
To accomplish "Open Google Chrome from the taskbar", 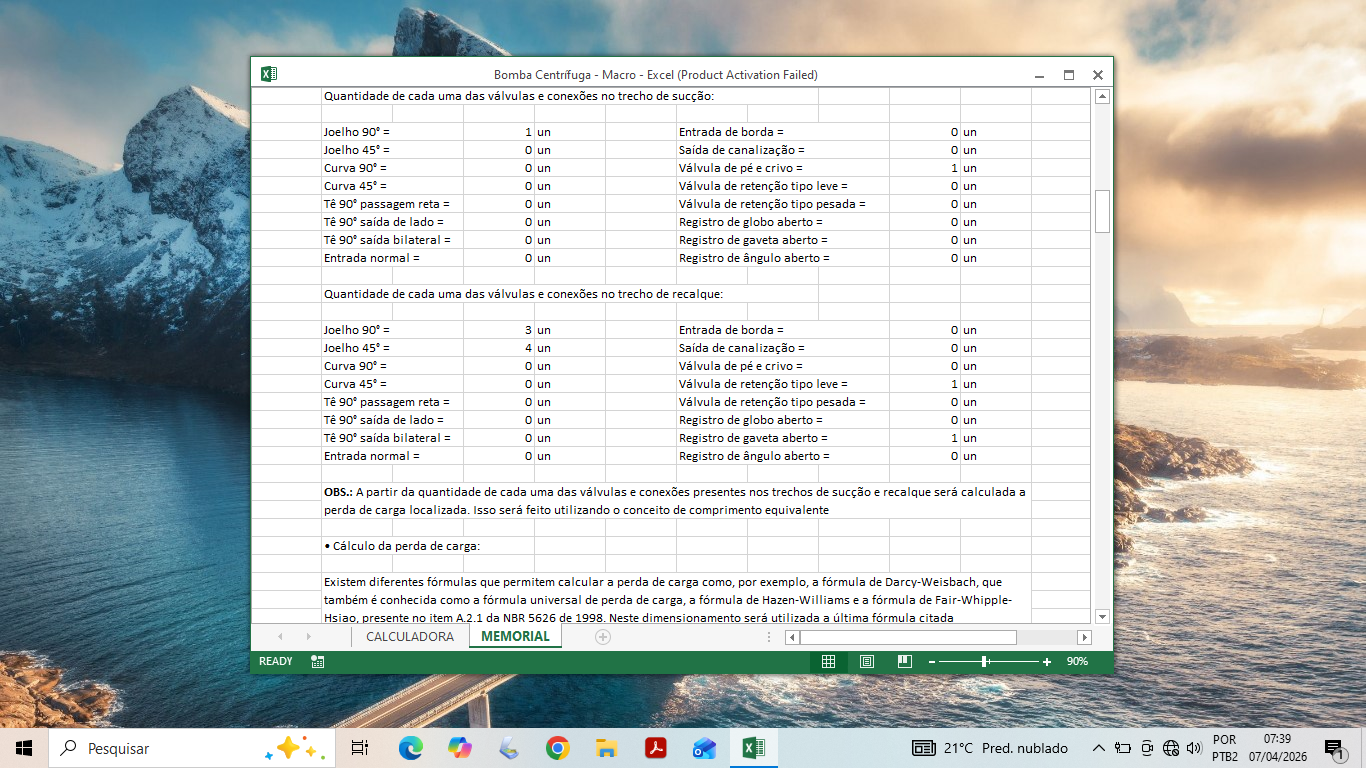I will pyautogui.click(x=557, y=748).
